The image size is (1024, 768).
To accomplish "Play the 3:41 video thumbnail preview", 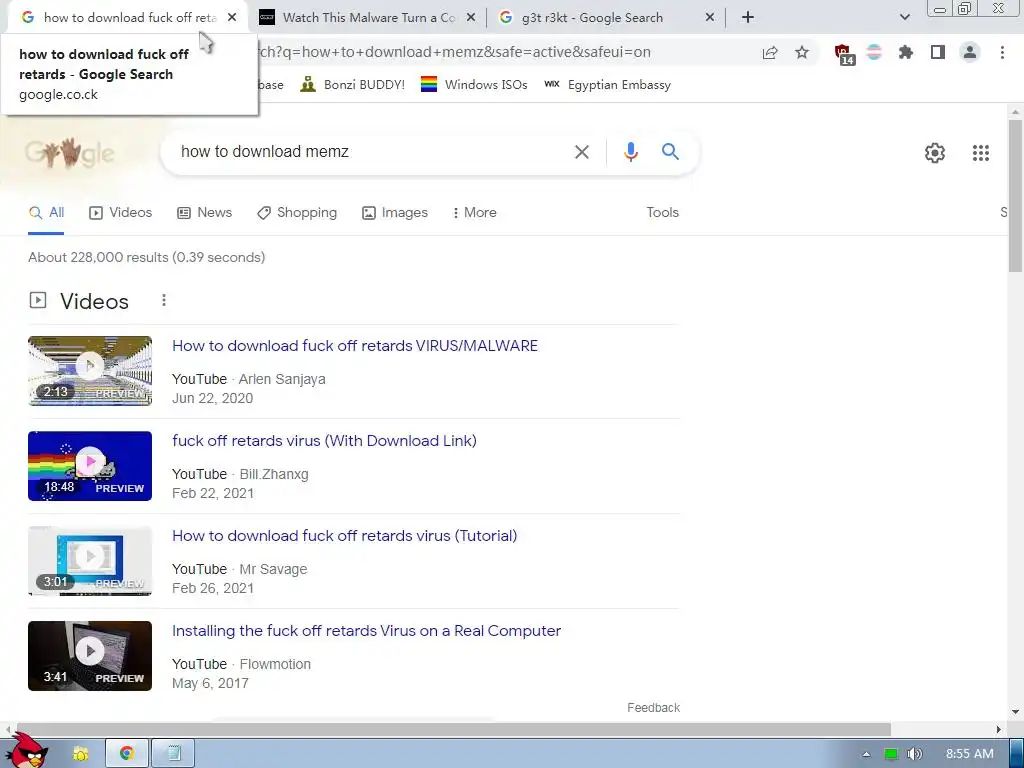I will (x=90, y=656).
